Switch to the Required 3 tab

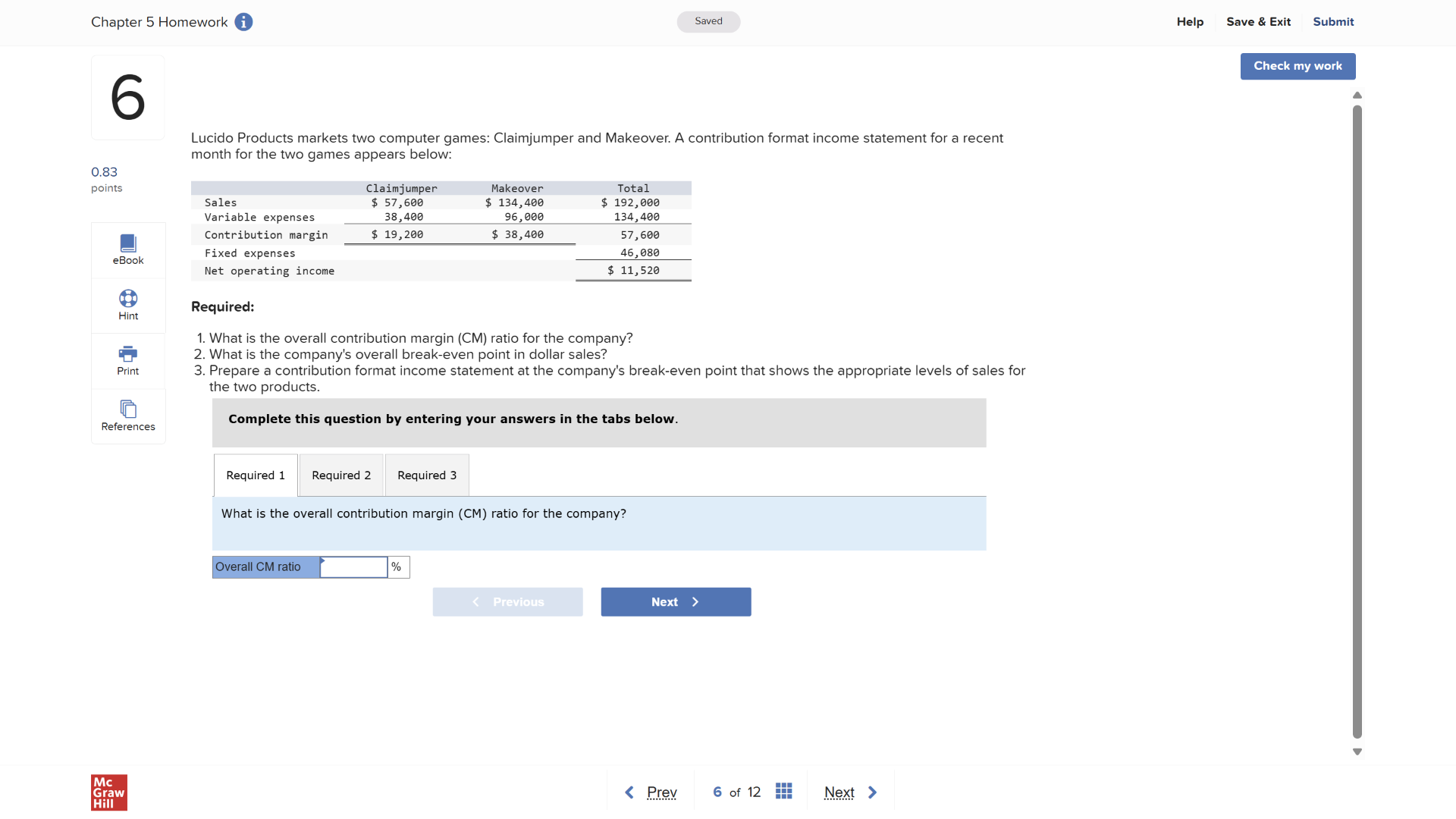click(x=427, y=475)
